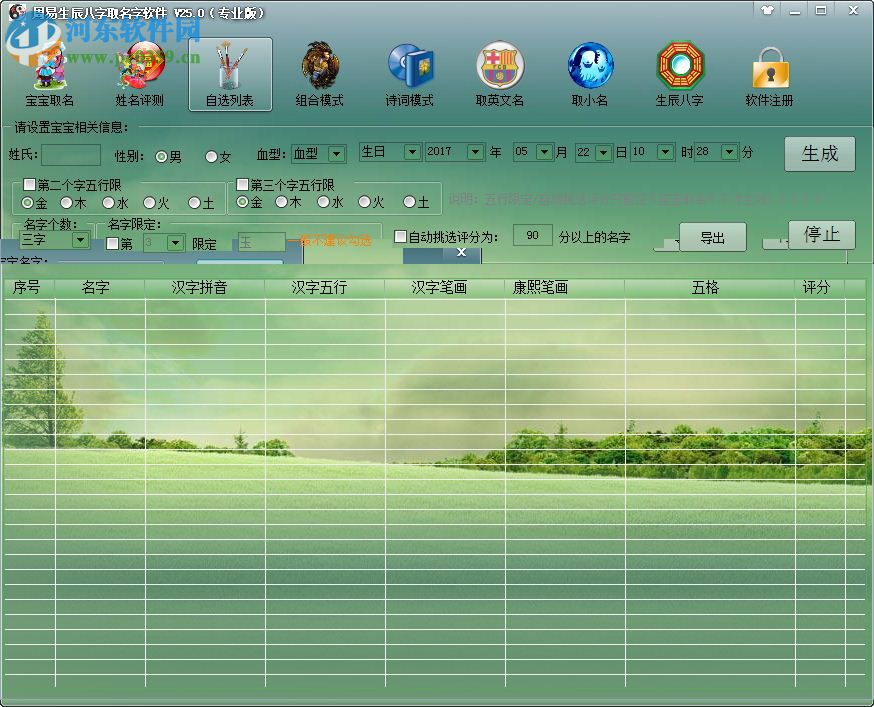Choose 木 for second character element

pos(66,202)
